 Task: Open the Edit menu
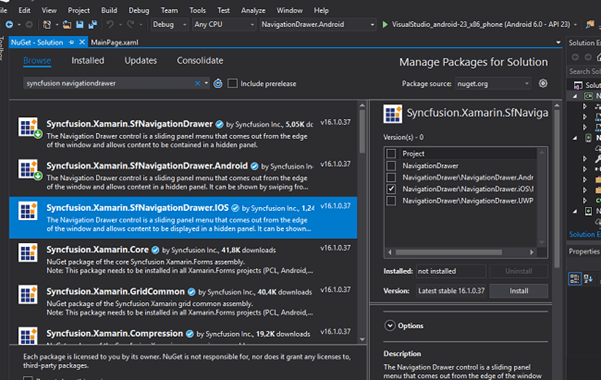[25, 10]
